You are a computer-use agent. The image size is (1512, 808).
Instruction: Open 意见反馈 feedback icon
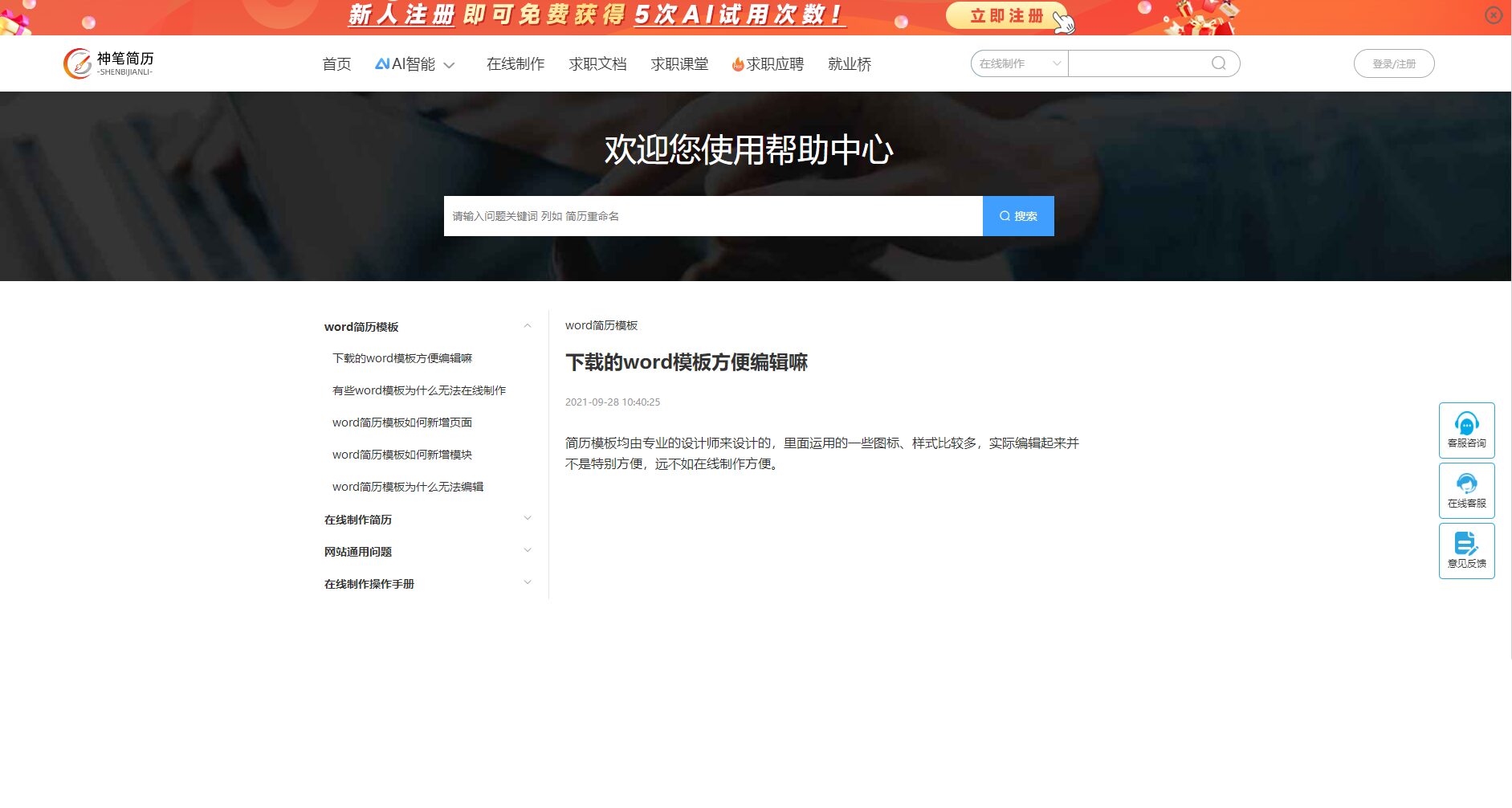1466,544
